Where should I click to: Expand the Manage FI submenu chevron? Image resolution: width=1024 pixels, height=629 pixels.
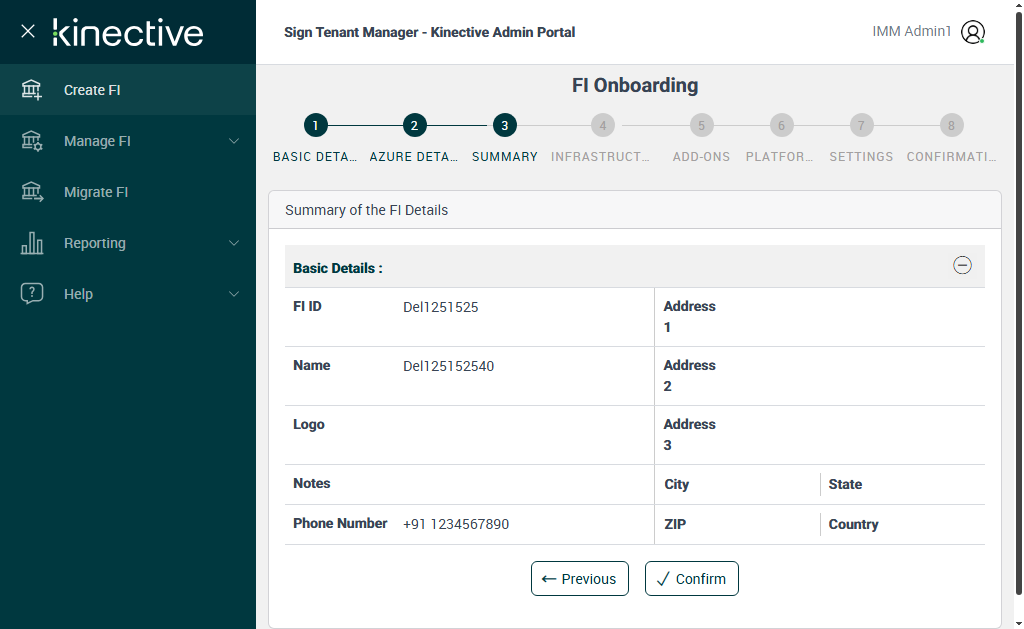[x=234, y=141]
